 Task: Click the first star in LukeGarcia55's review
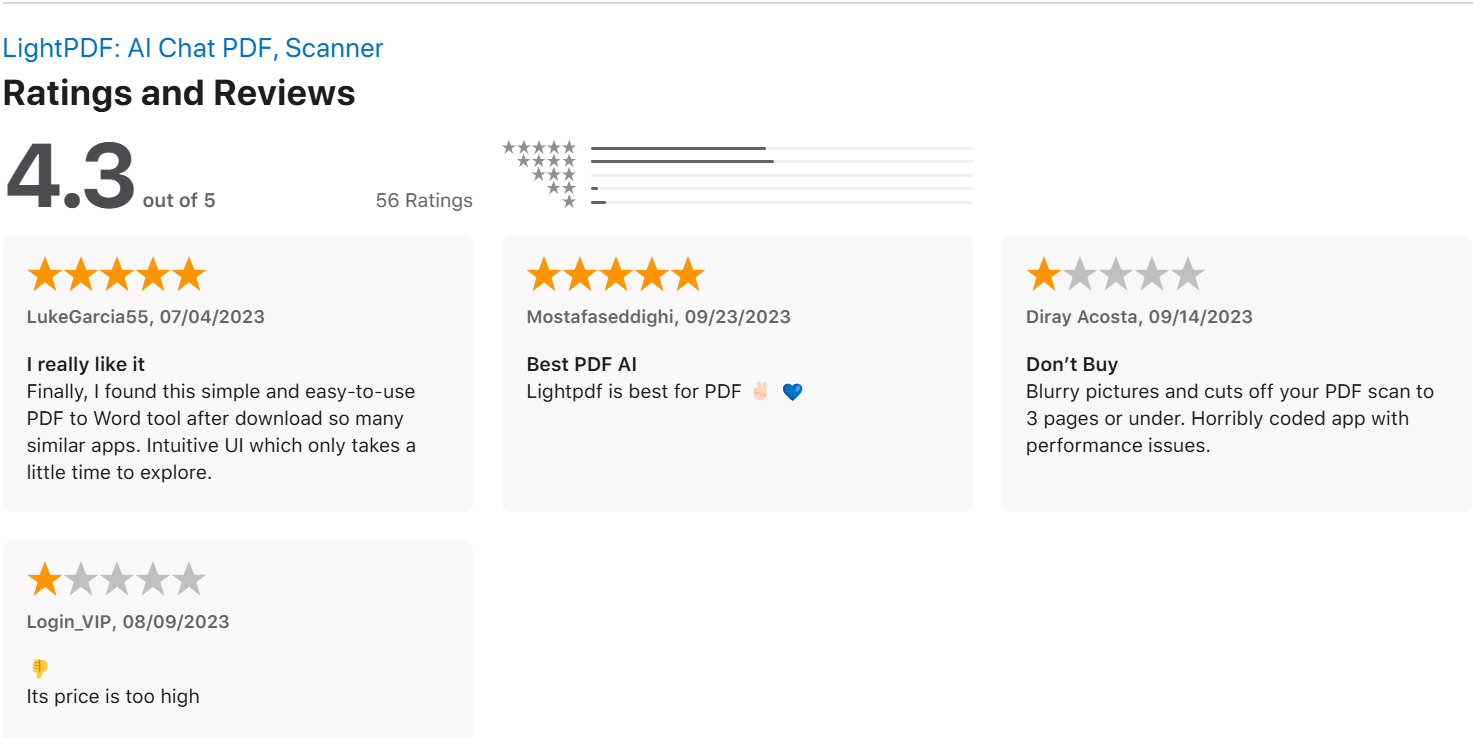pyautogui.click(x=44, y=272)
